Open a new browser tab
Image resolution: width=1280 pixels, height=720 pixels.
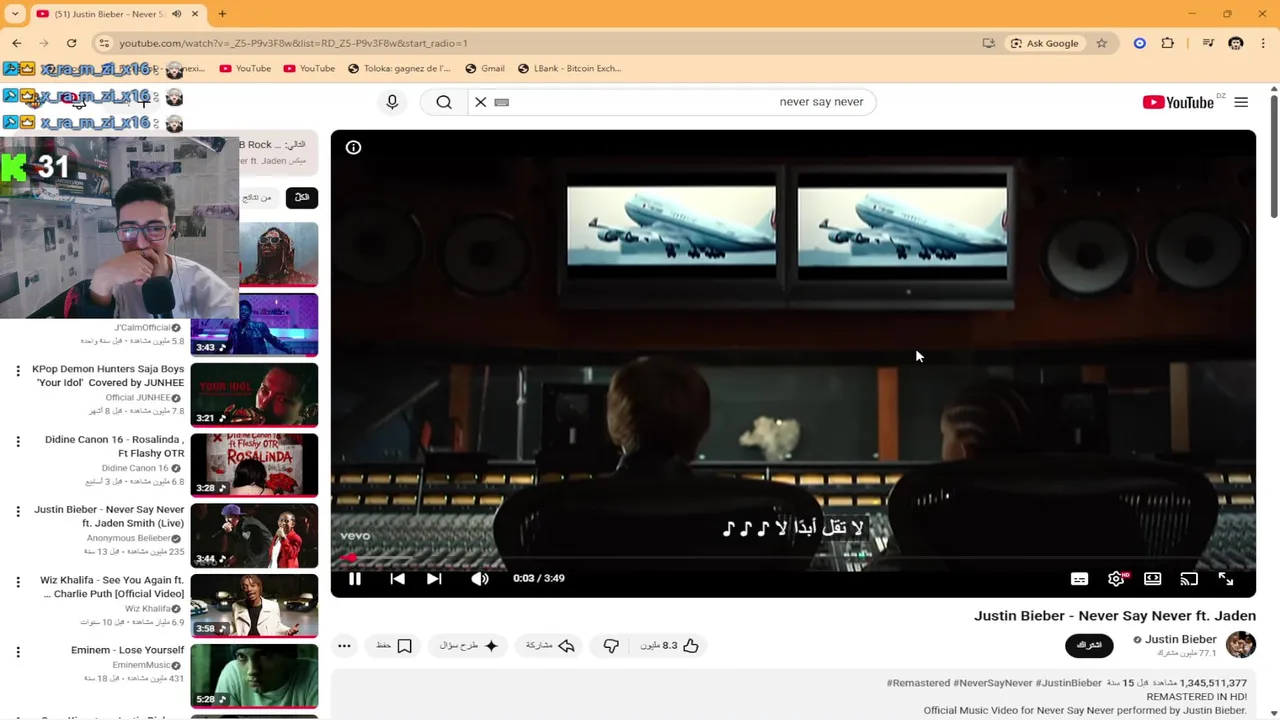tap(222, 14)
